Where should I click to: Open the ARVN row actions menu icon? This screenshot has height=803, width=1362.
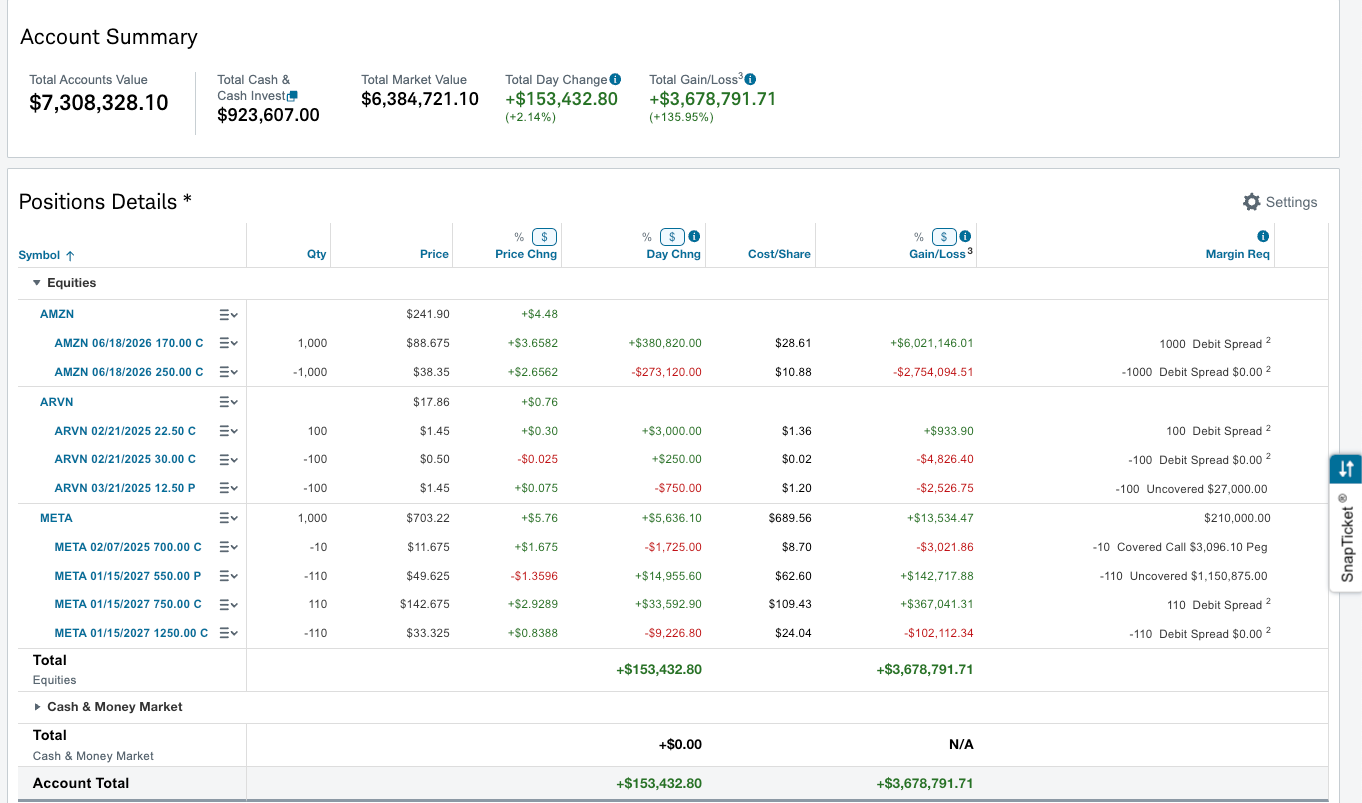(229, 402)
